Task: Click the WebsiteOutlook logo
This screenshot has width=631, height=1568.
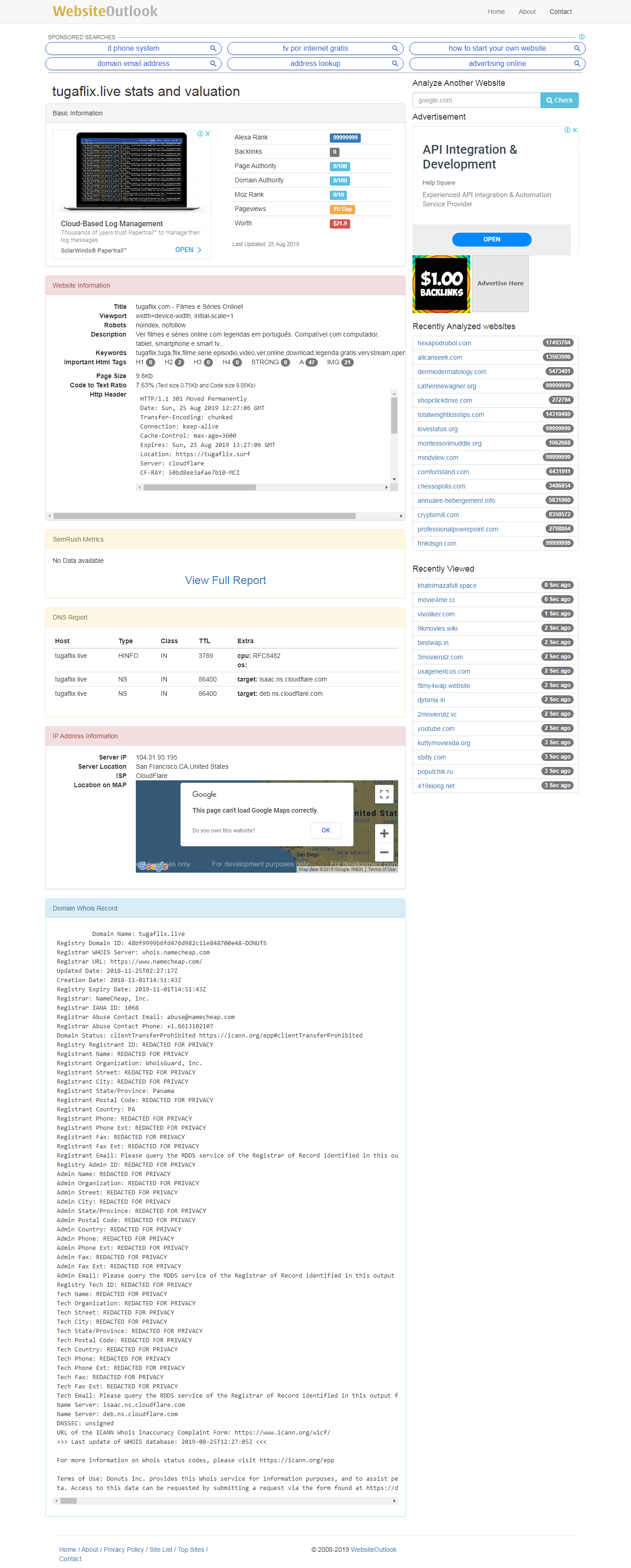Action: coord(105,11)
